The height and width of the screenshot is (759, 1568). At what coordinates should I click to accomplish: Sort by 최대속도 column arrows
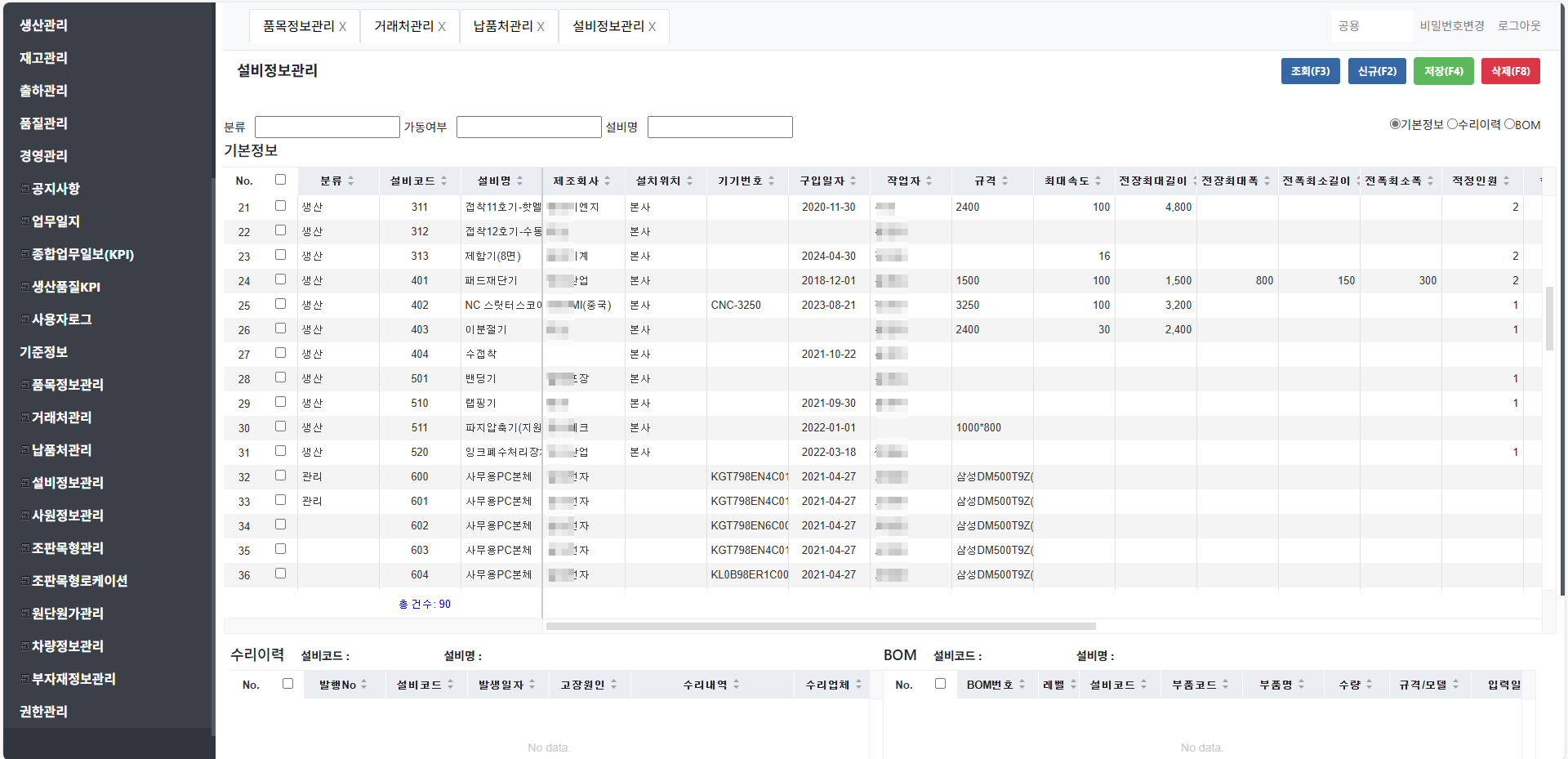pyautogui.click(x=1098, y=181)
